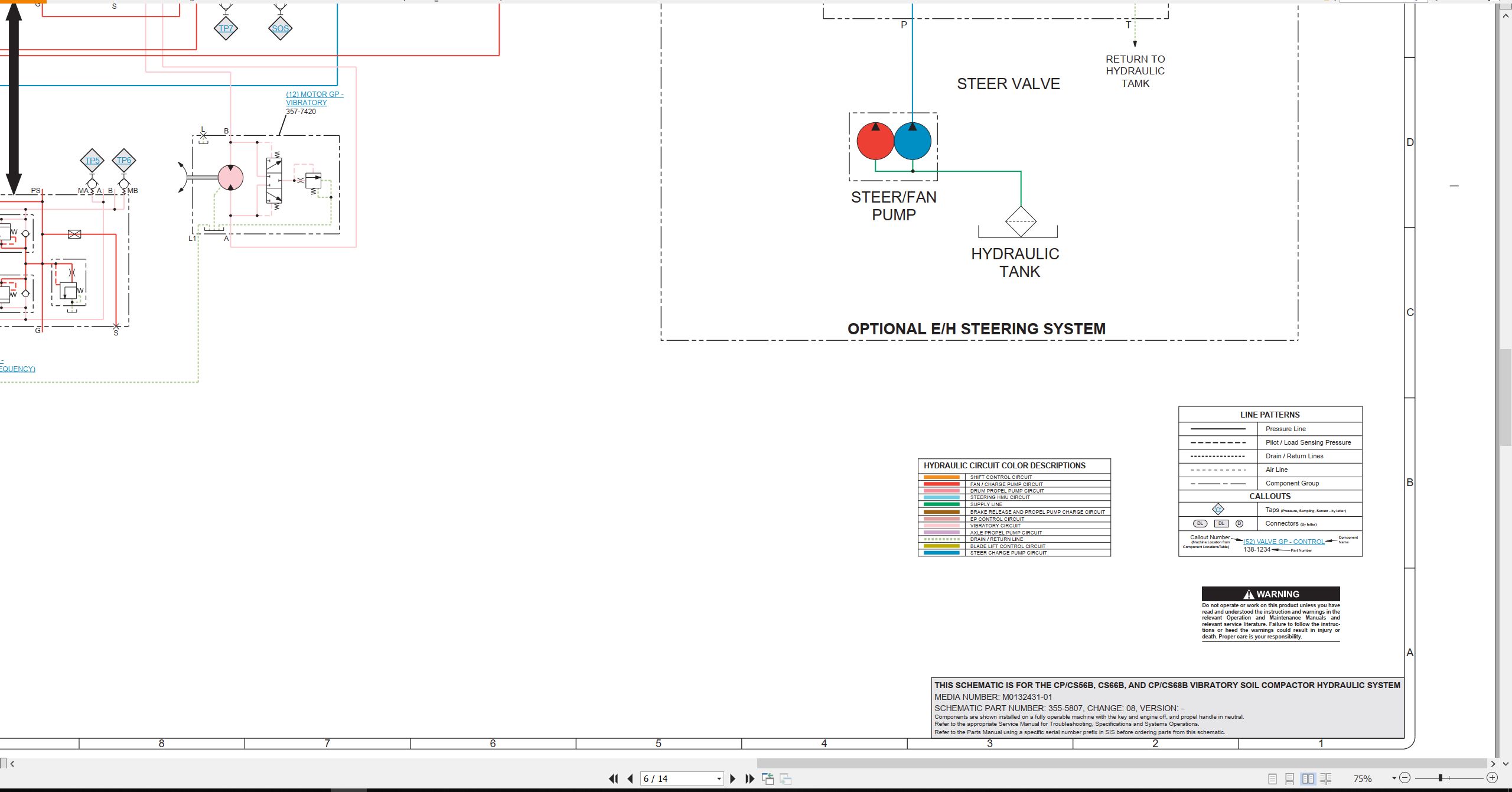Click the horizontal scrollbar right arrow
Image resolution: width=1512 pixels, height=792 pixels.
point(1493,764)
